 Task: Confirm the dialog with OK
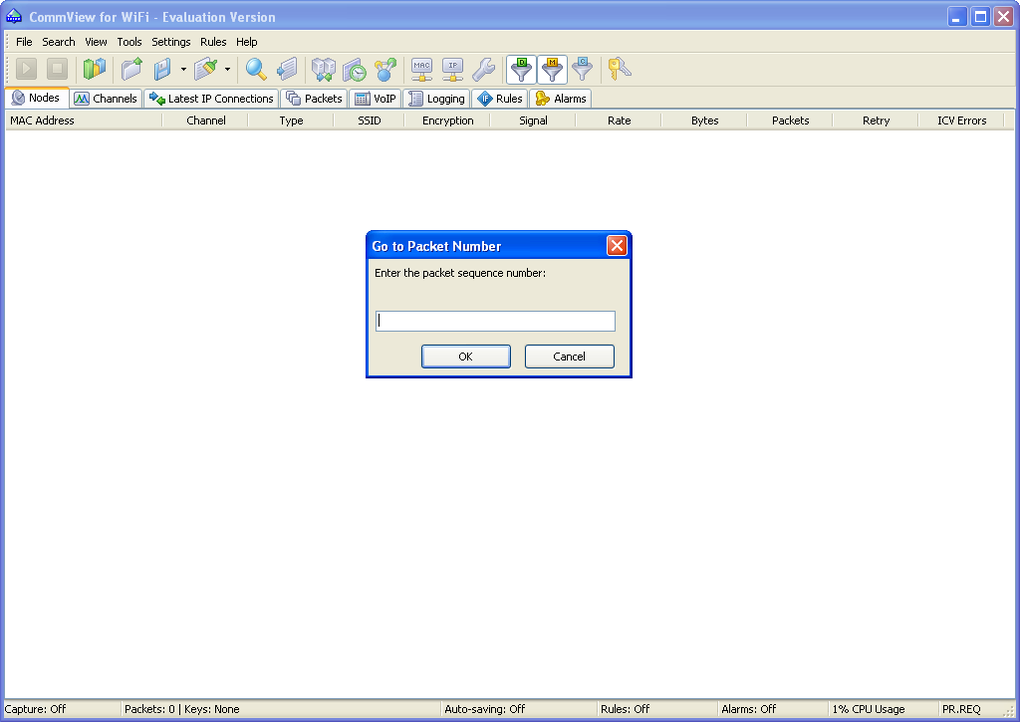[x=466, y=356]
